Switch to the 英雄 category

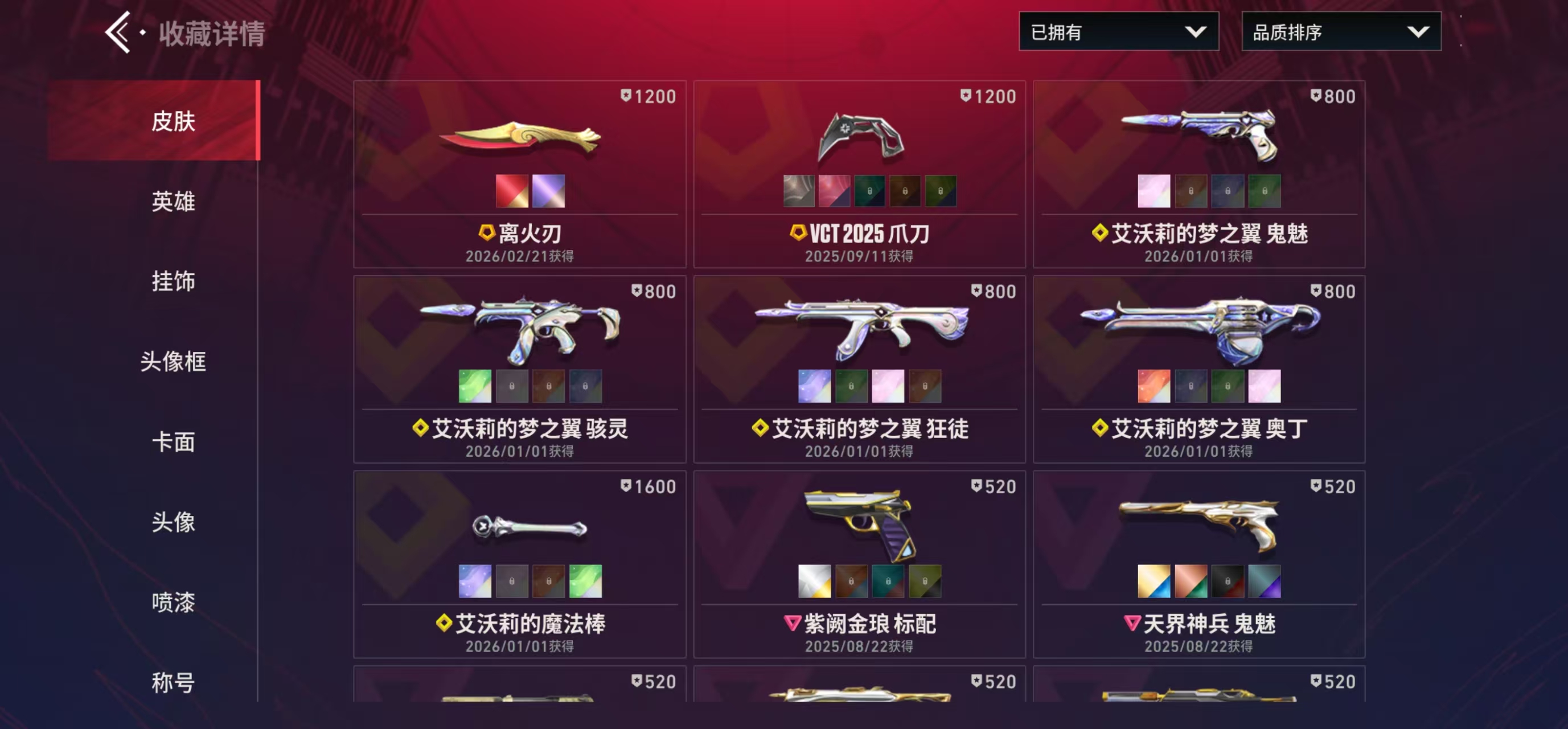(174, 201)
